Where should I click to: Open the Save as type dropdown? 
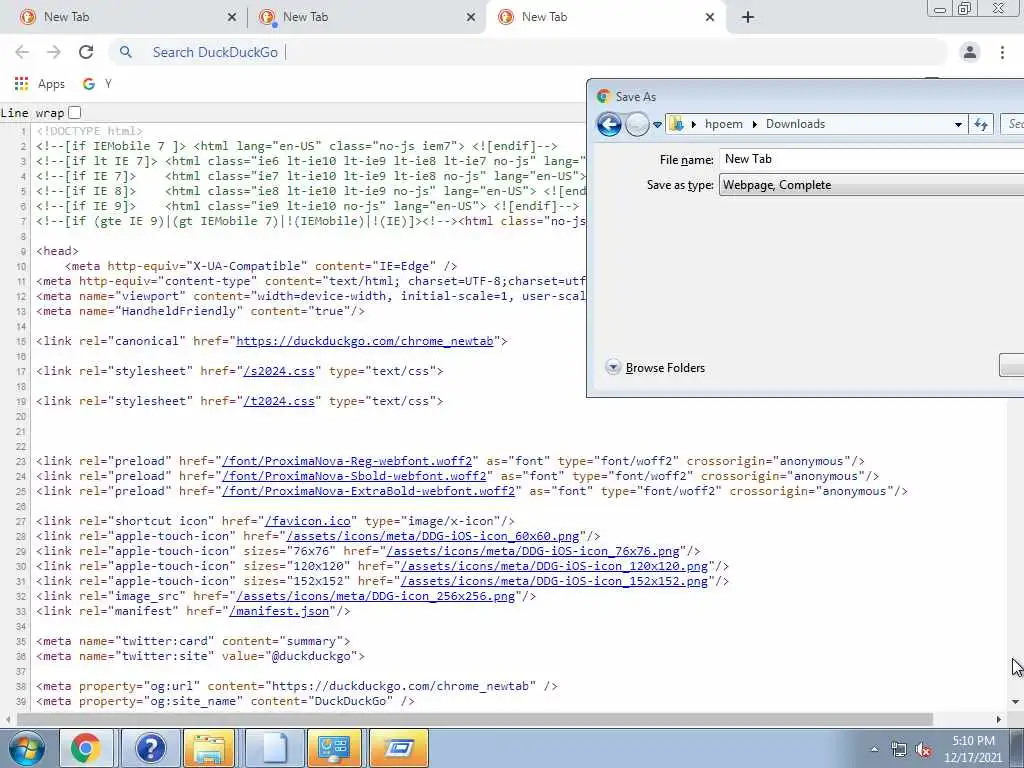pos(872,185)
